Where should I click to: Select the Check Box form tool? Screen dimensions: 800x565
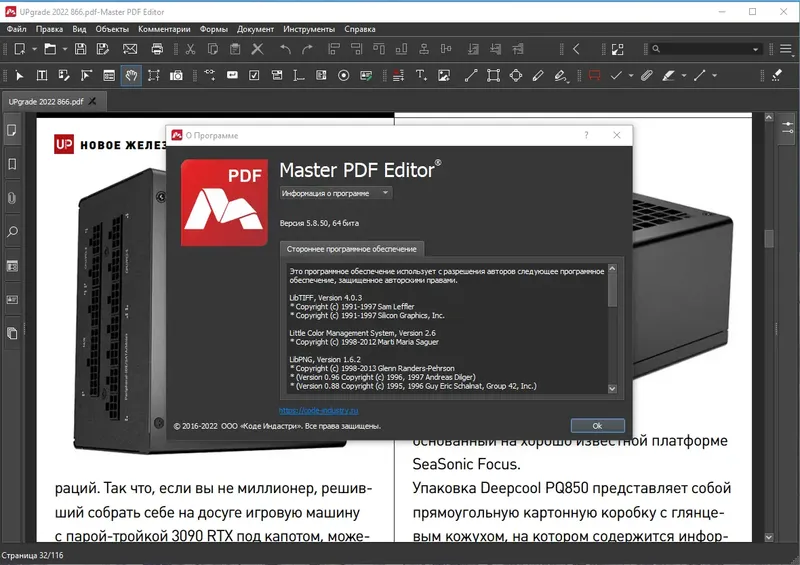tap(254, 76)
